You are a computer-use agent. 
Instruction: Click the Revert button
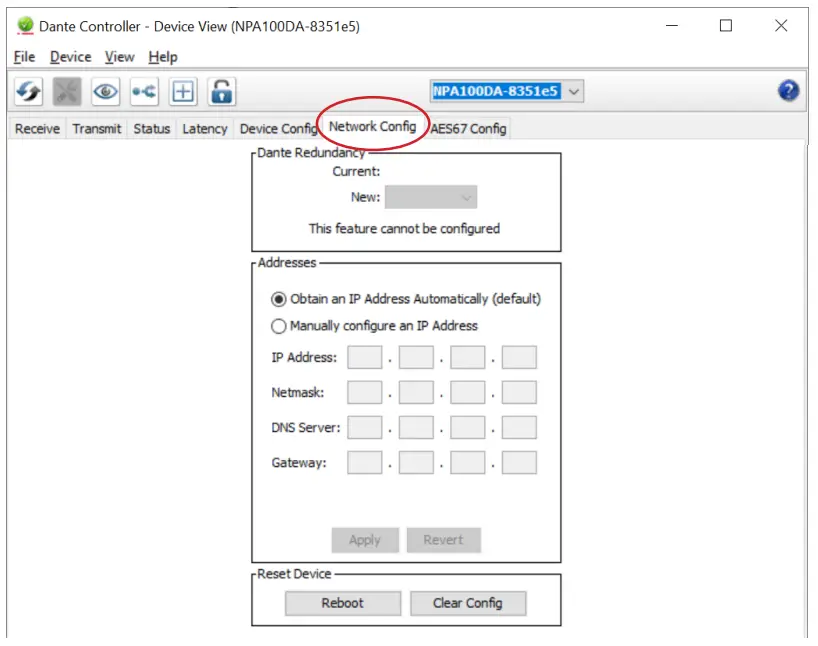click(x=443, y=540)
